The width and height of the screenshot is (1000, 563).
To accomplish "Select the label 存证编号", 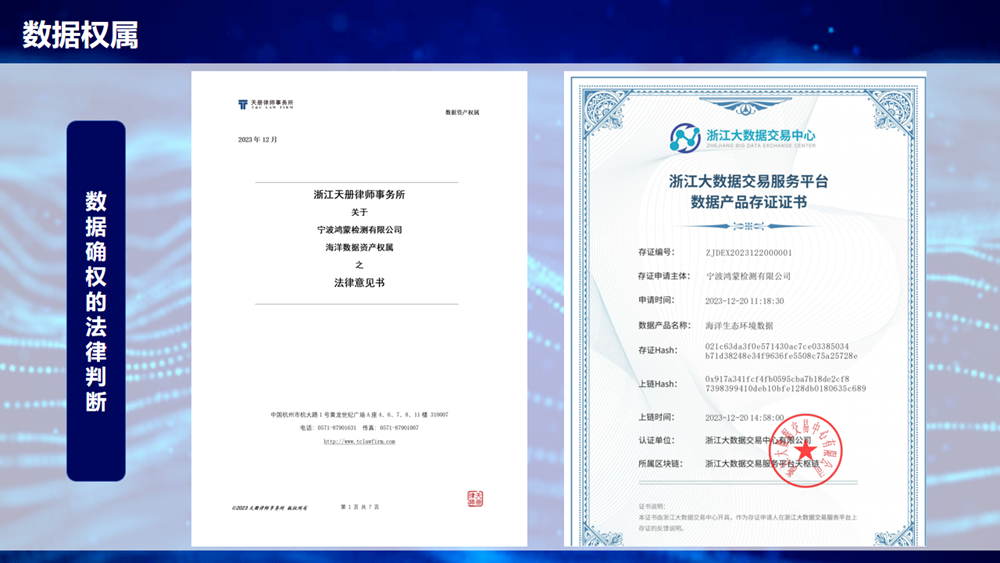I will pyautogui.click(x=656, y=252).
